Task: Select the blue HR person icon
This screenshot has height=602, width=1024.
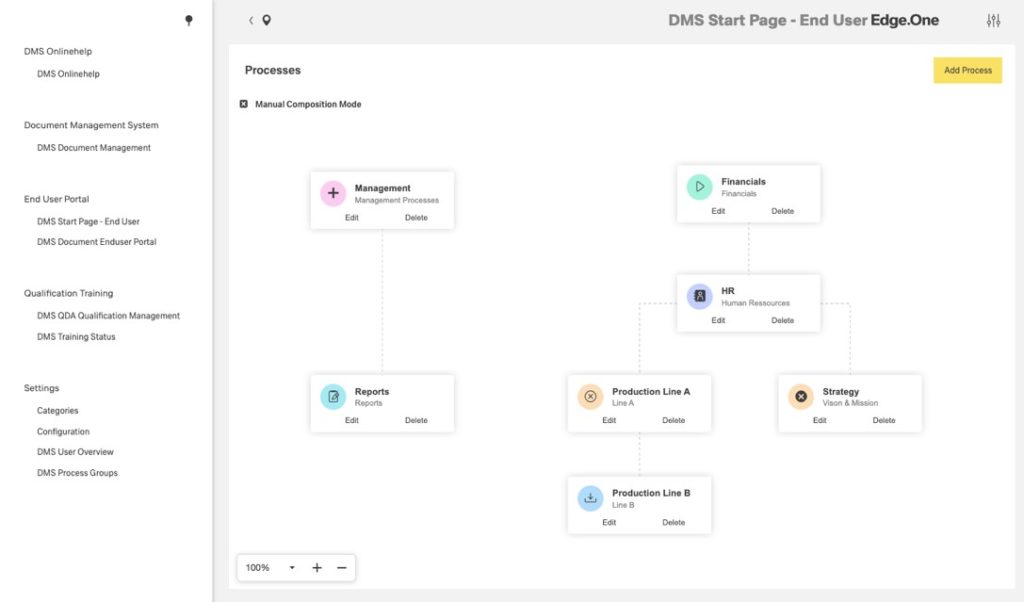Action: [699, 296]
